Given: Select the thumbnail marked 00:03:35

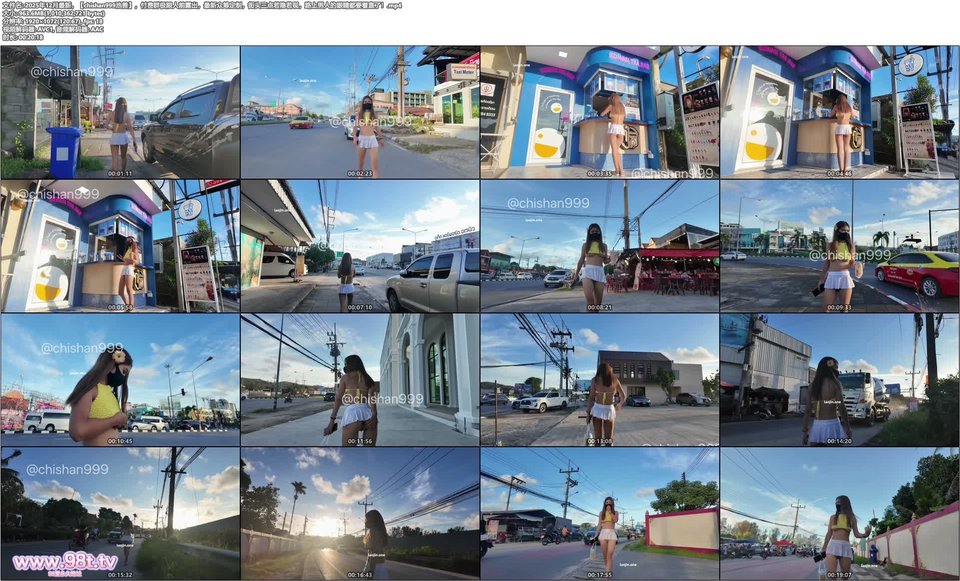Looking at the screenshot, I should (x=599, y=112).
